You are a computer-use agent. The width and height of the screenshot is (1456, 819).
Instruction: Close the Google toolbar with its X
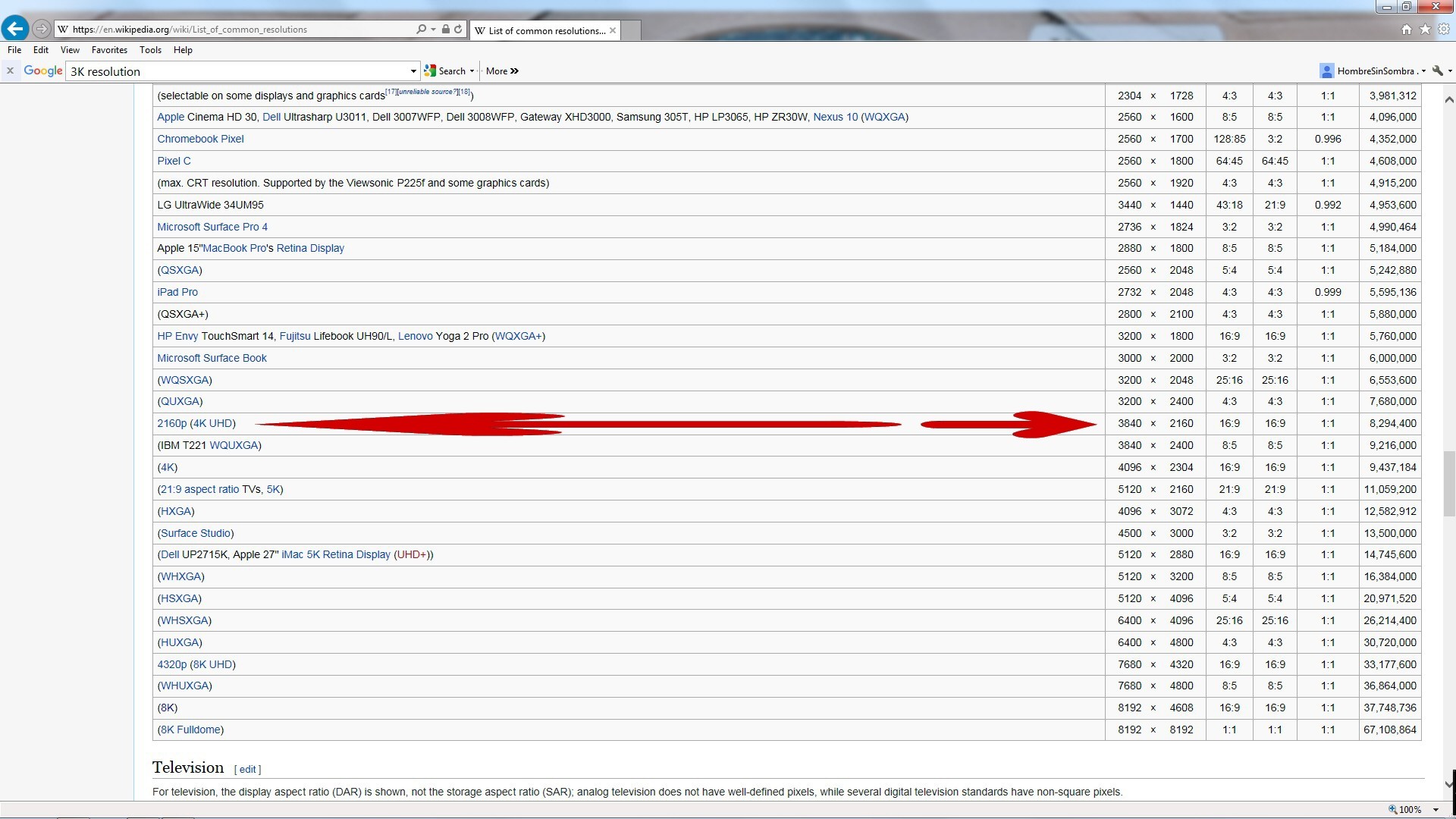coord(10,71)
